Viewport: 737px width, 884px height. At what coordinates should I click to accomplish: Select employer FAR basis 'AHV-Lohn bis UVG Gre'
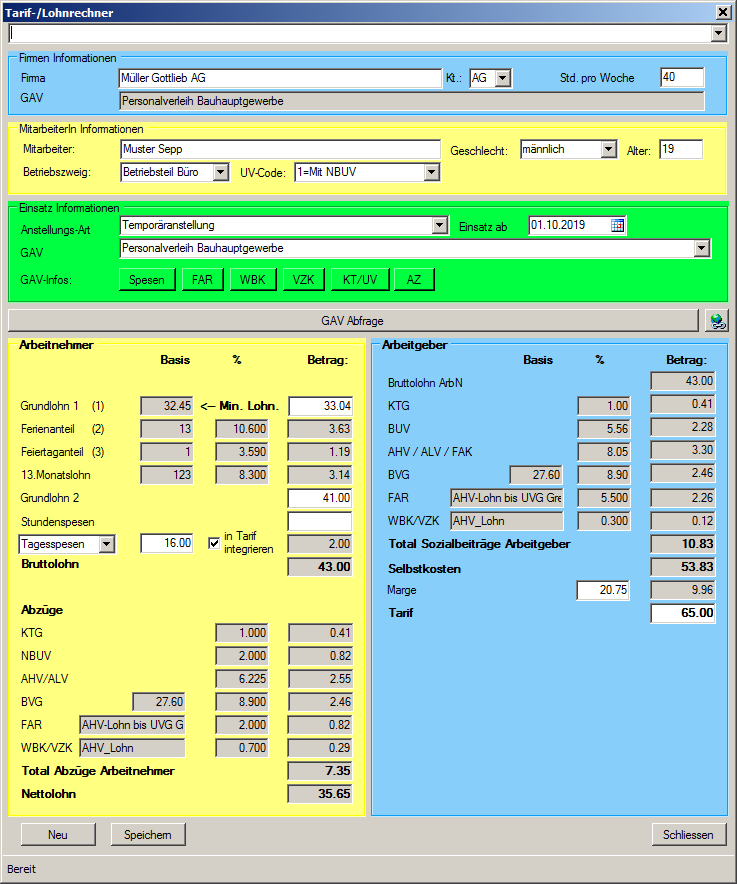point(507,498)
